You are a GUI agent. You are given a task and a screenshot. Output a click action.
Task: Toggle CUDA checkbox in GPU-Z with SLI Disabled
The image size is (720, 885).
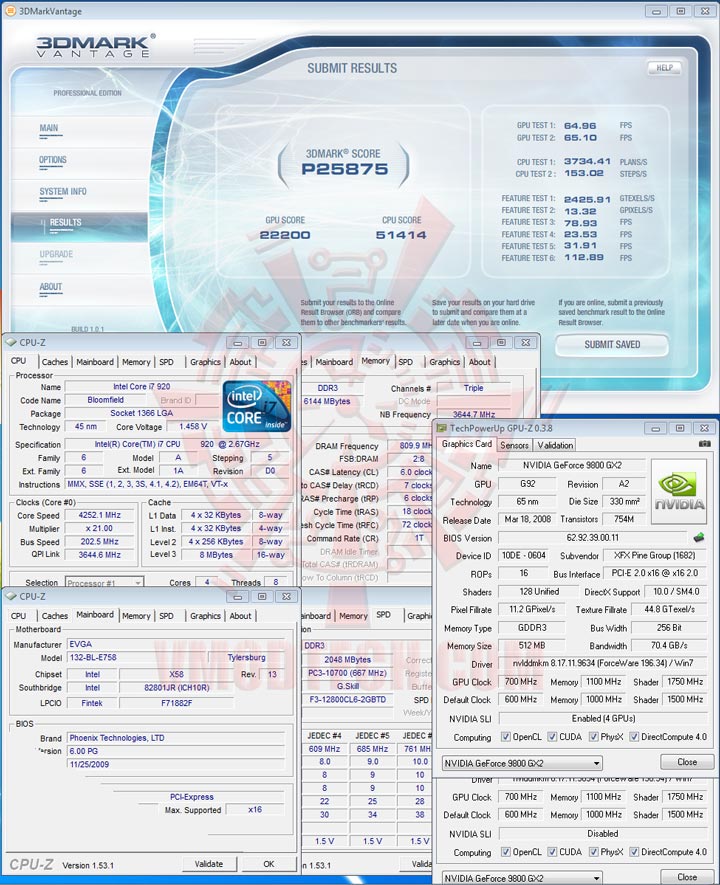(552, 852)
